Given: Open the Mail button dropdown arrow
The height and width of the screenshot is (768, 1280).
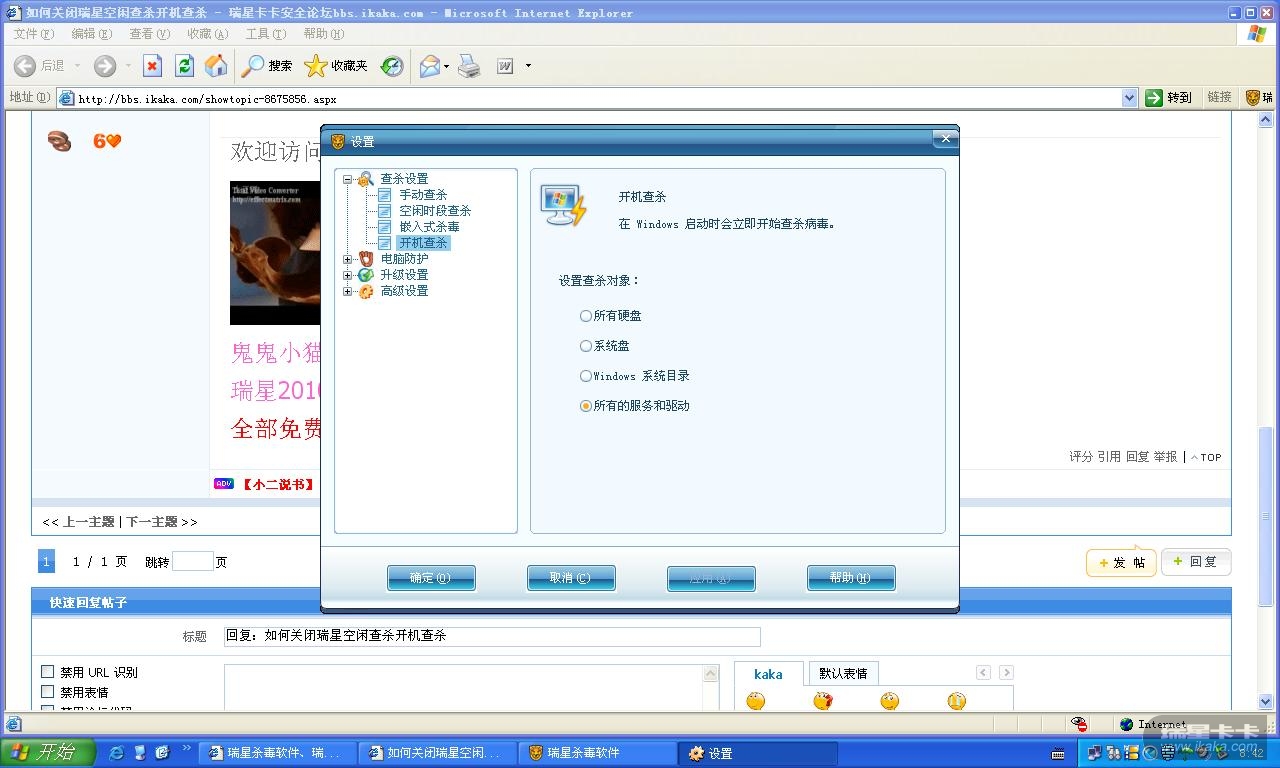Looking at the screenshot, I should [446, 66].
